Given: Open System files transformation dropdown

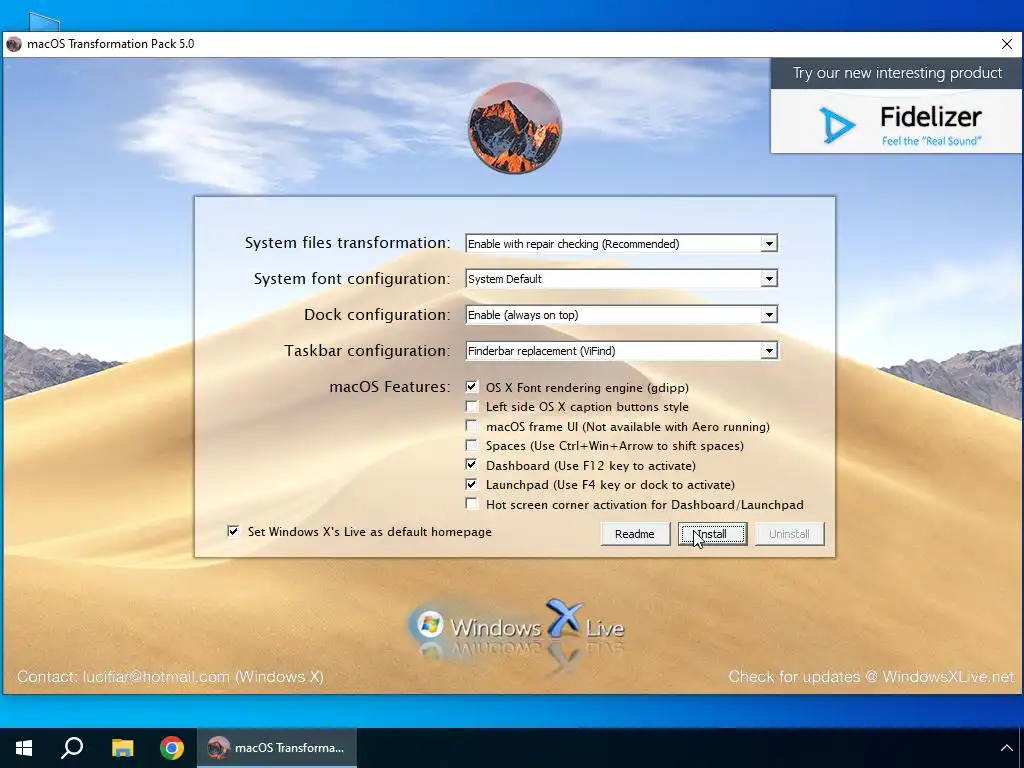Looking at the screenshot, I should click(621, 244).
